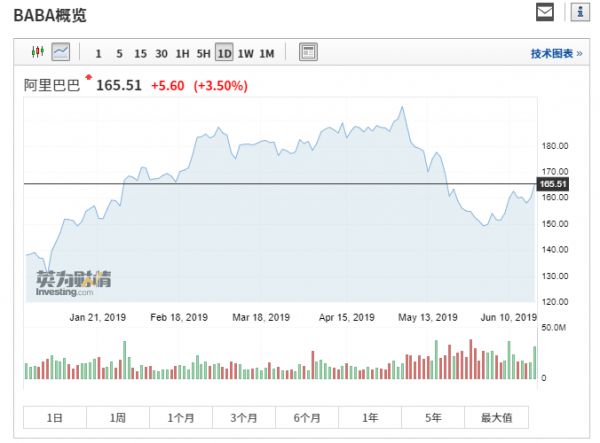Select the 5H chart interval
This screenshot has width=600, height=443.
(x=203, y=53)
